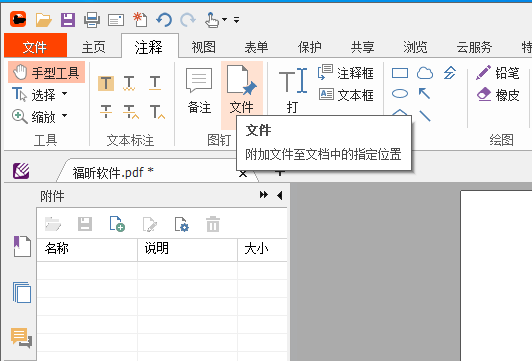Undo the last action
The width and height of the screenshot is (532, 361).
pyautogui.click(x=164, y=20)
